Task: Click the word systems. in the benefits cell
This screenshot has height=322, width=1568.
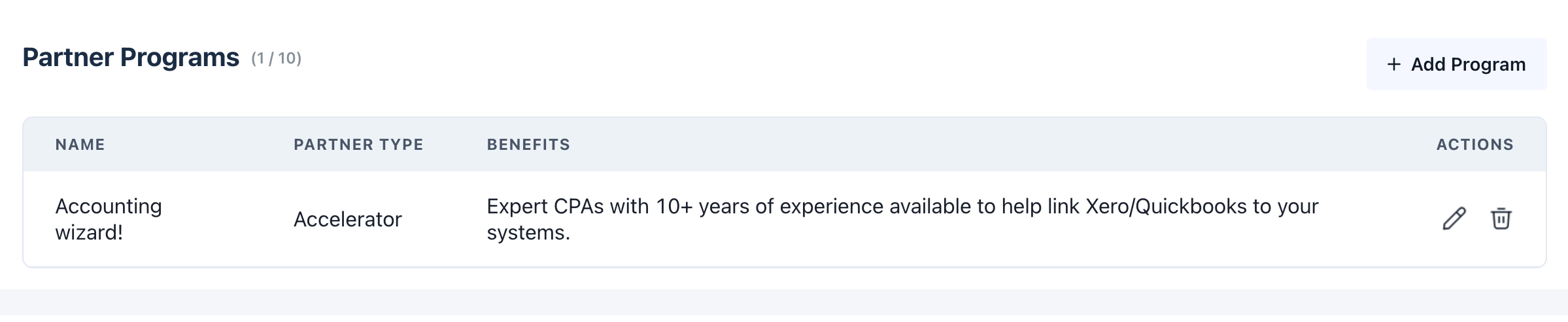Action: [528, 233]
